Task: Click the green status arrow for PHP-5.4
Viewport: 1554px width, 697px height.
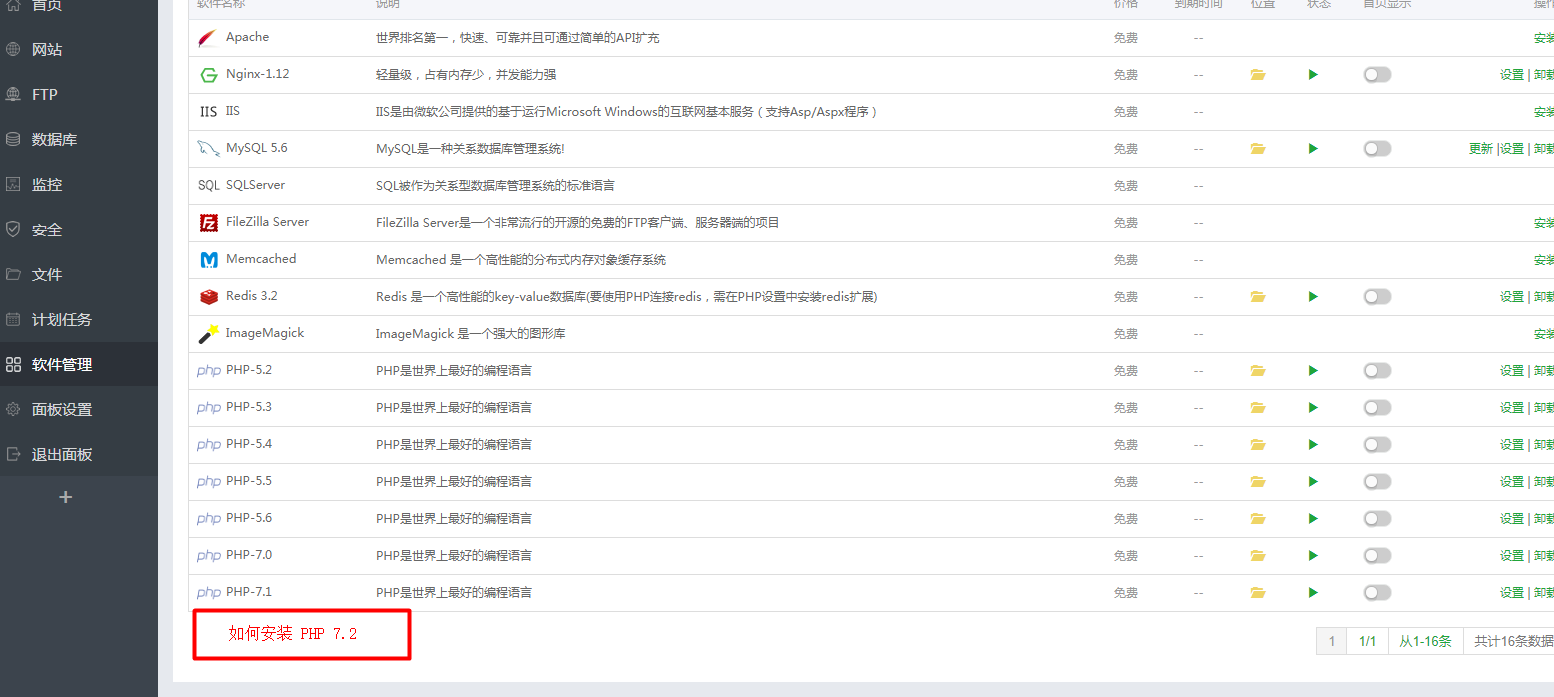Action: (1313, 445)
